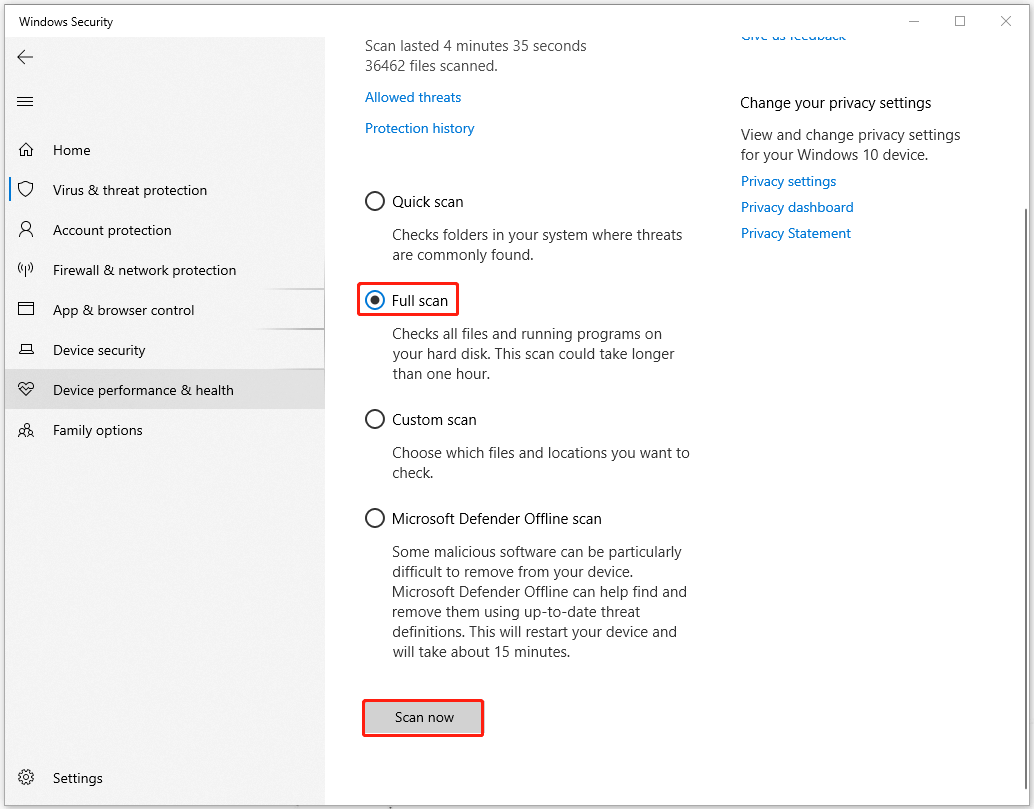
Task: Click the Firewall & network protection icon
Action: pyautogui.click(x=26, y=270)
